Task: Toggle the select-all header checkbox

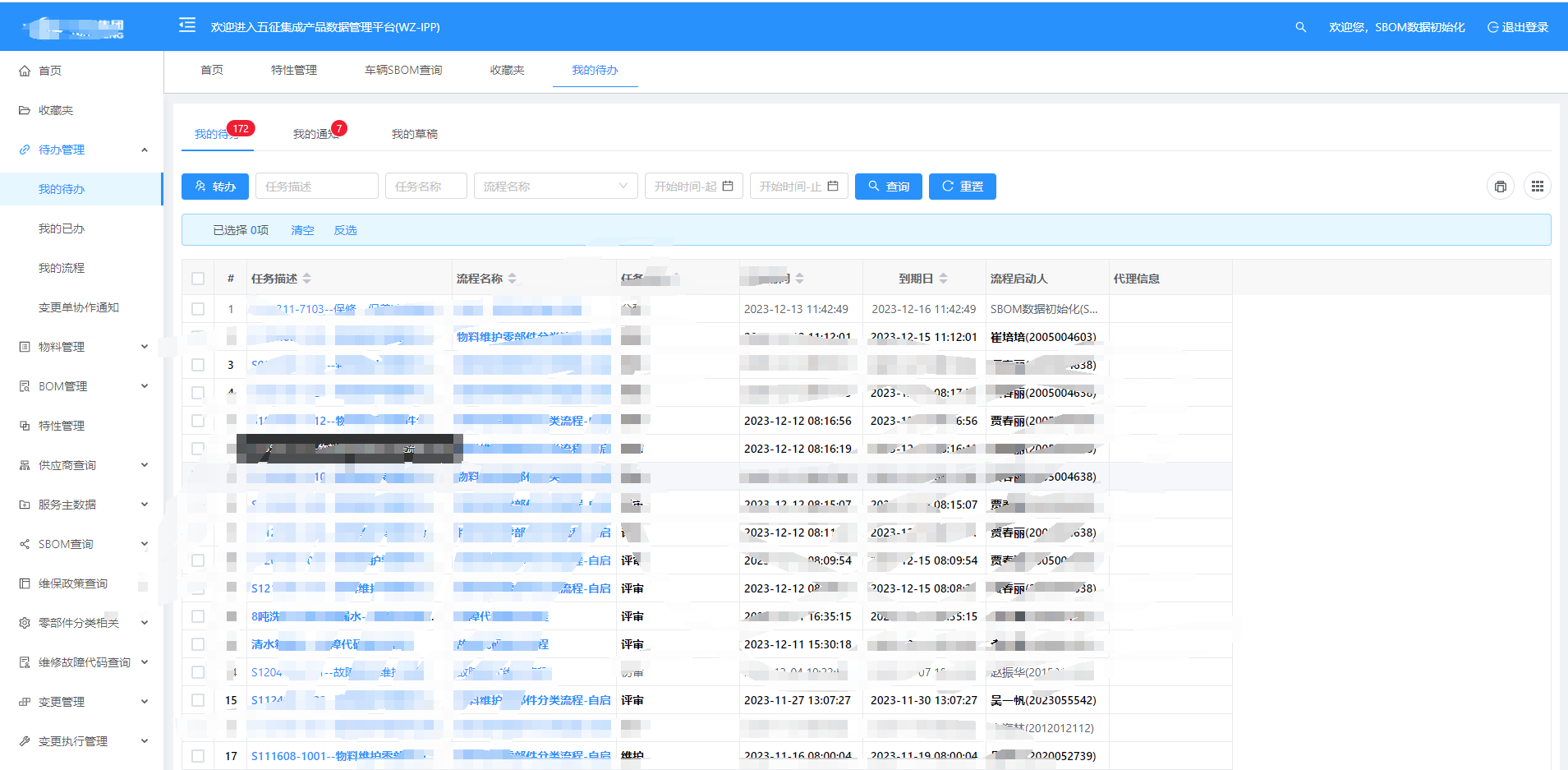Action: [x=198, y=279]
